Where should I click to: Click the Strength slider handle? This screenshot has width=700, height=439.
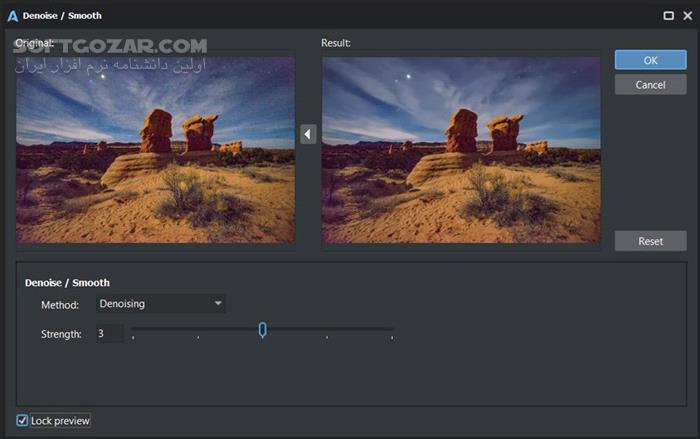[262, 329]
